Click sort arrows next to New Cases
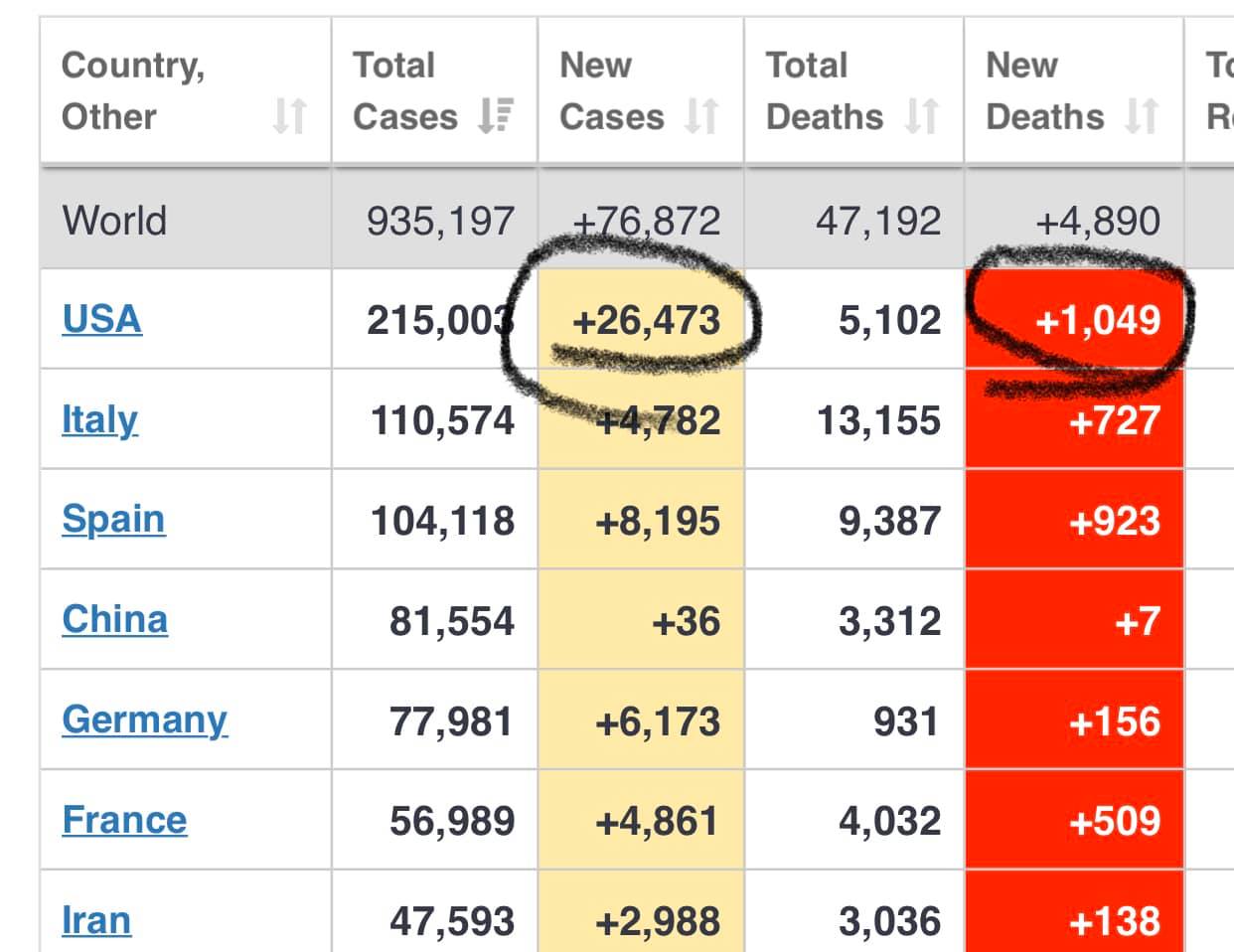Viewport: 1234px width, 952px height. click(701, 116)
